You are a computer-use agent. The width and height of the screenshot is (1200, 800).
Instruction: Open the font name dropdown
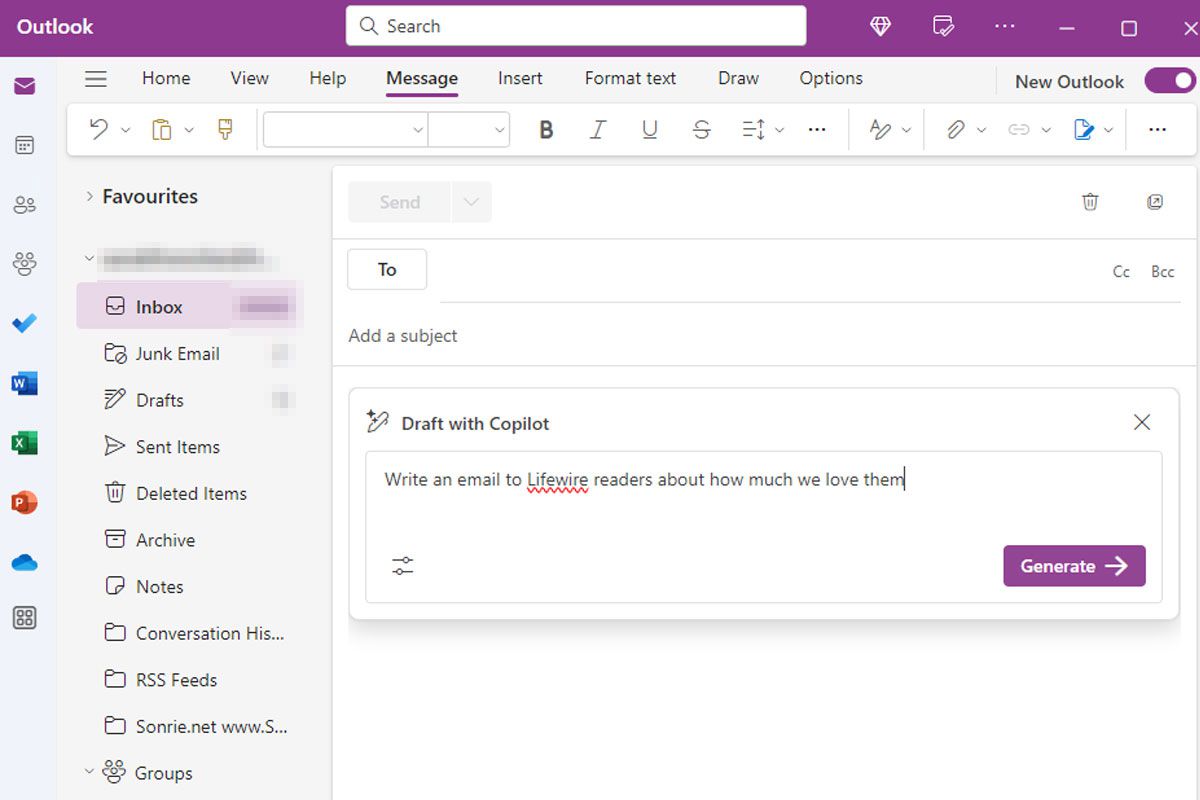pyautogui.click(x=346, y=130)
